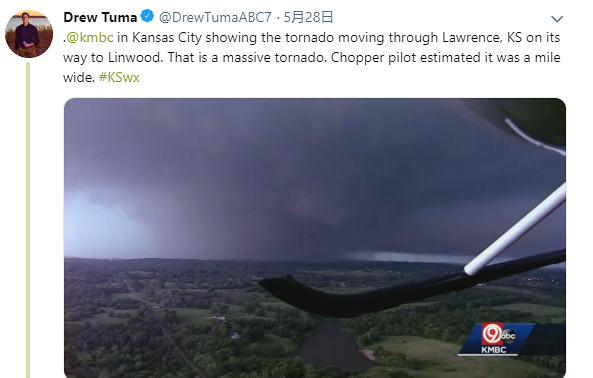
Task: Open Drew Tuma's round profile avatar
Action: click(29, 34)
